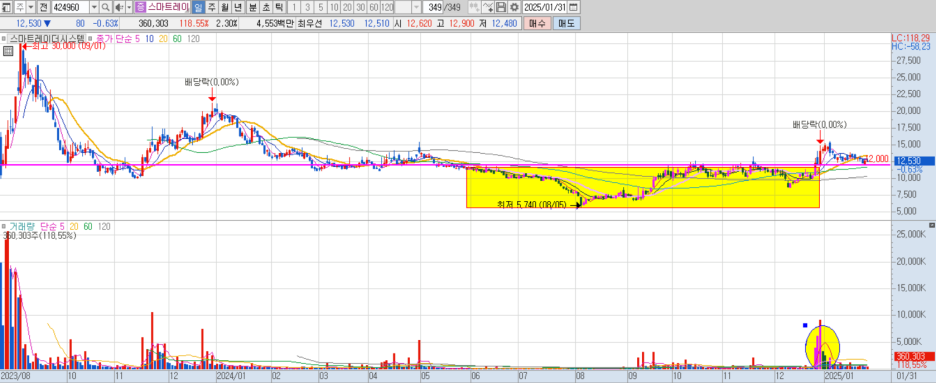Expand the dropdown next to speaker icon
The image size is (936, 383).
click(129, 7)
